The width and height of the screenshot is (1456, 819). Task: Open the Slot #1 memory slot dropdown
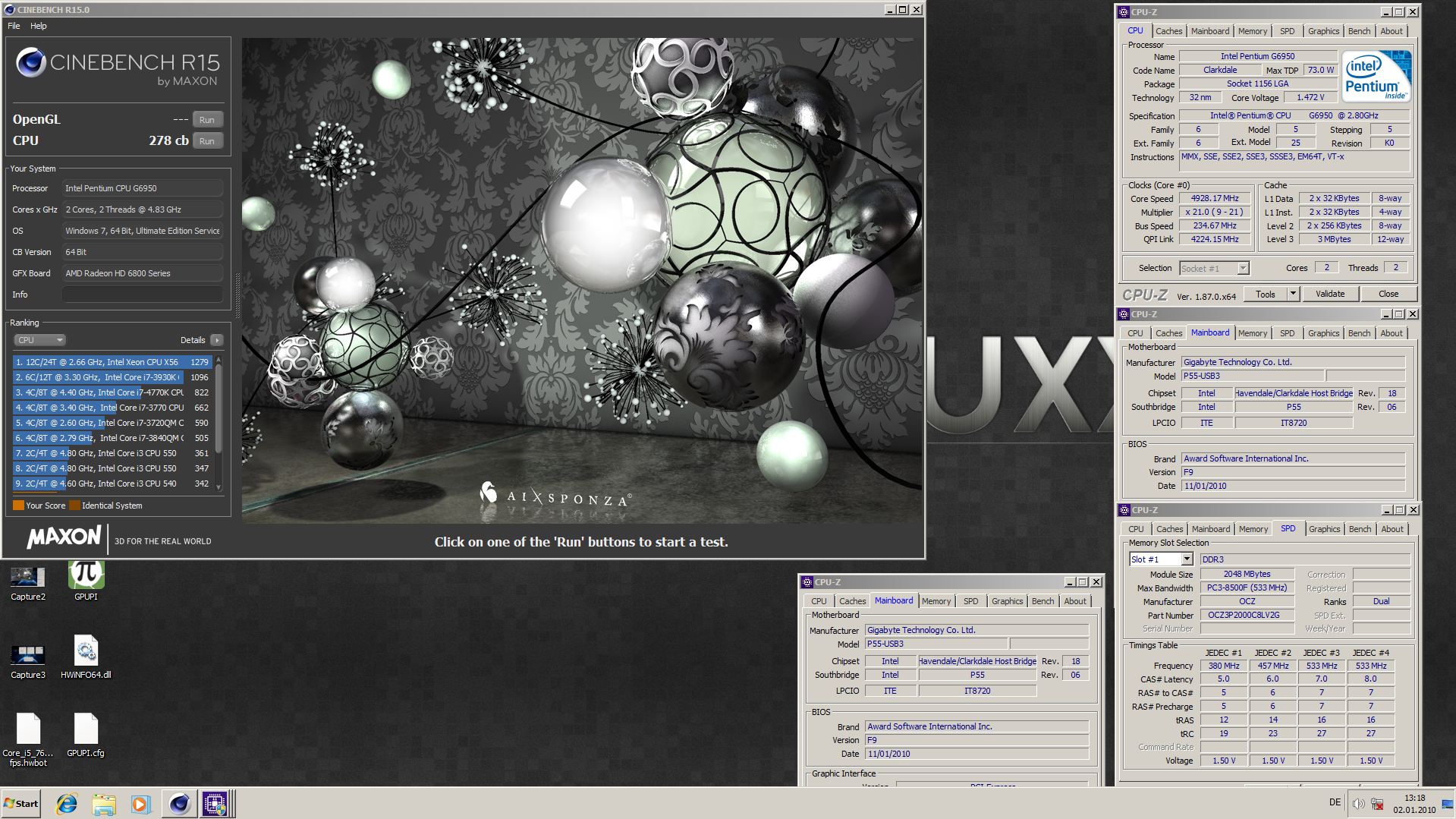click(x=1161, y=559)
